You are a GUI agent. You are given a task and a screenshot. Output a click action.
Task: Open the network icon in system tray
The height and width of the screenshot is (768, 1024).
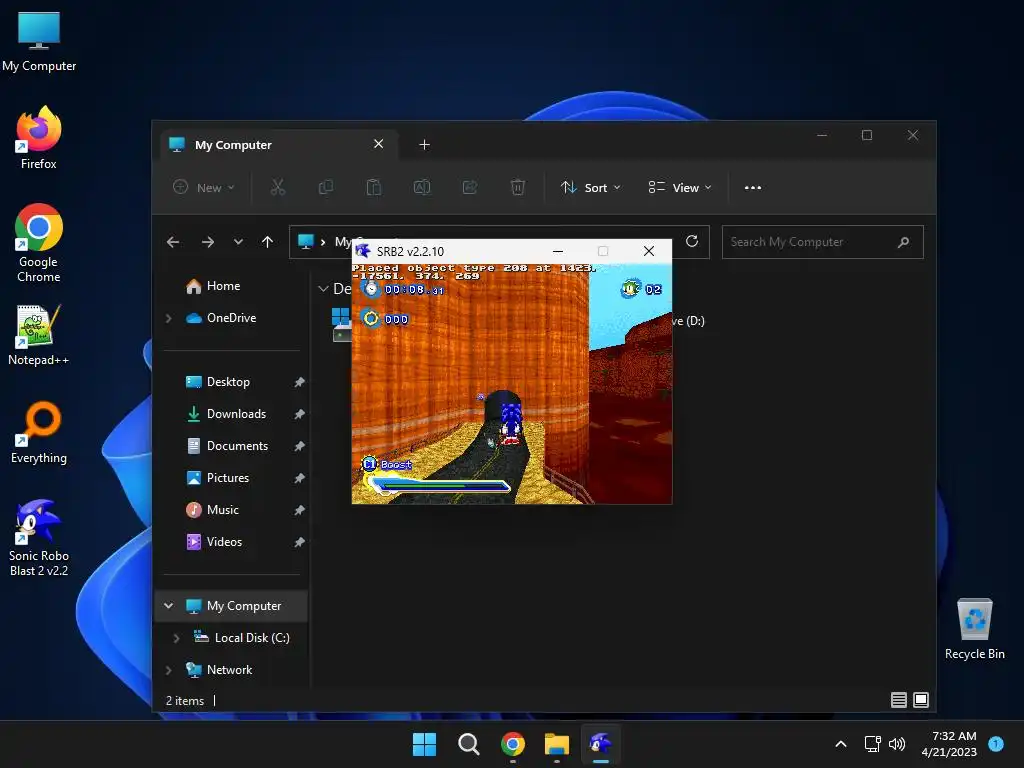[x=872, y=744]
